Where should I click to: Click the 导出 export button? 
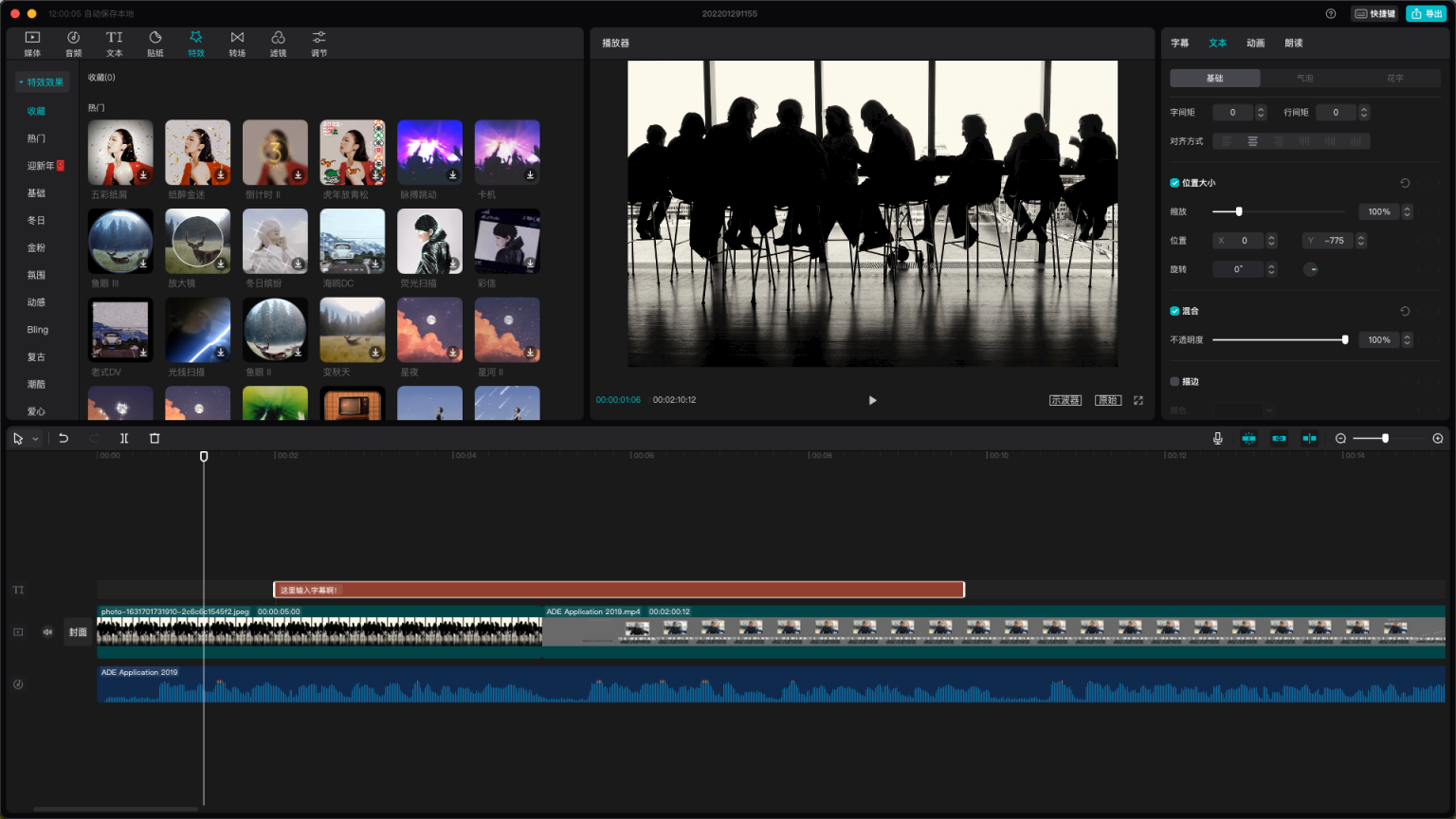point(1426,13)
